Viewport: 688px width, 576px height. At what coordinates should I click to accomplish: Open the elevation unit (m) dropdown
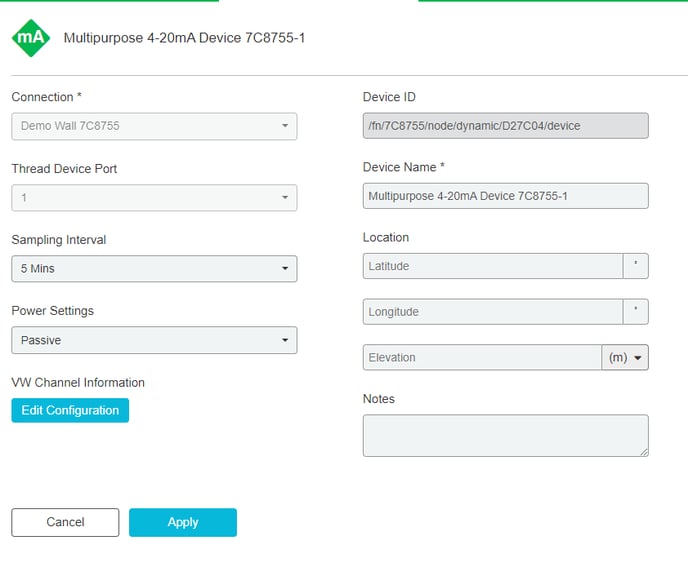[x=625, y=358]
